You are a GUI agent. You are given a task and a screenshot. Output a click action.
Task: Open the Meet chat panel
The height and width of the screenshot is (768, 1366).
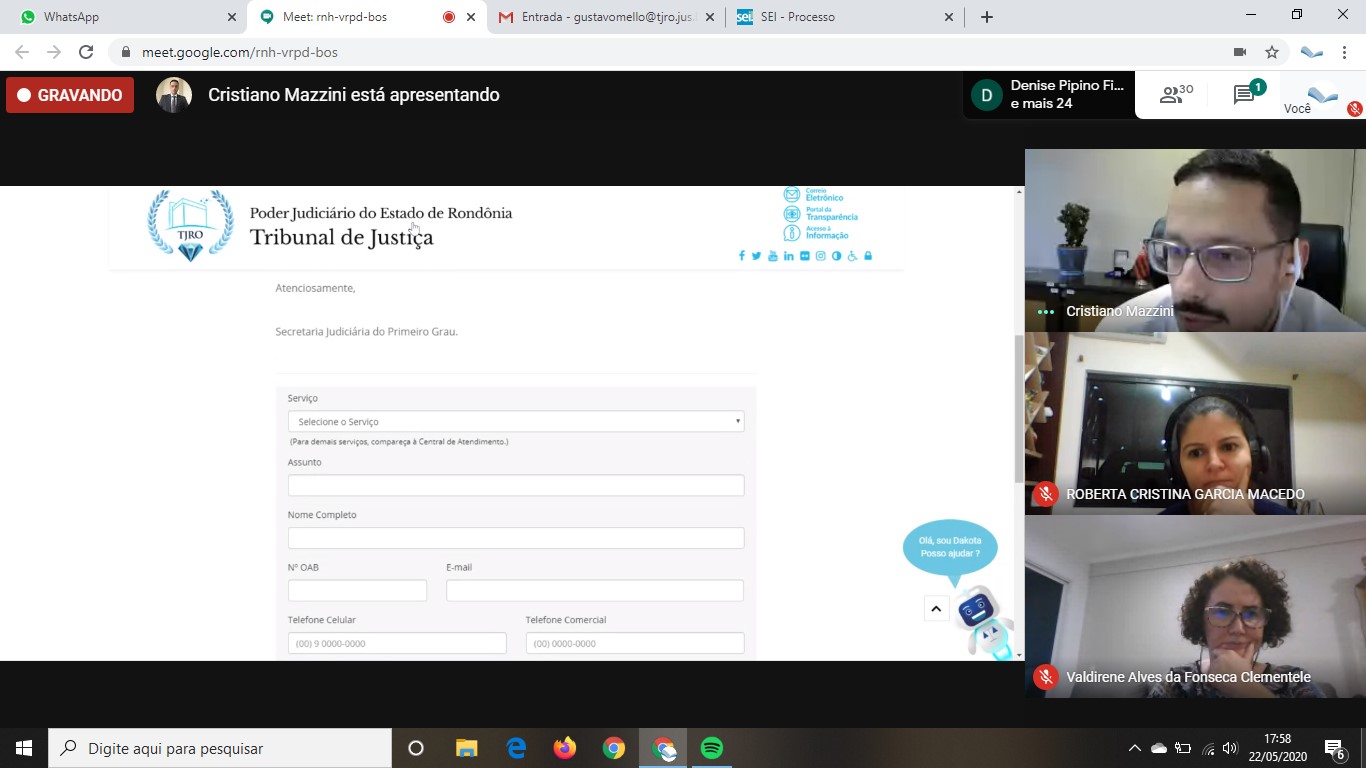click(1245, 95)
